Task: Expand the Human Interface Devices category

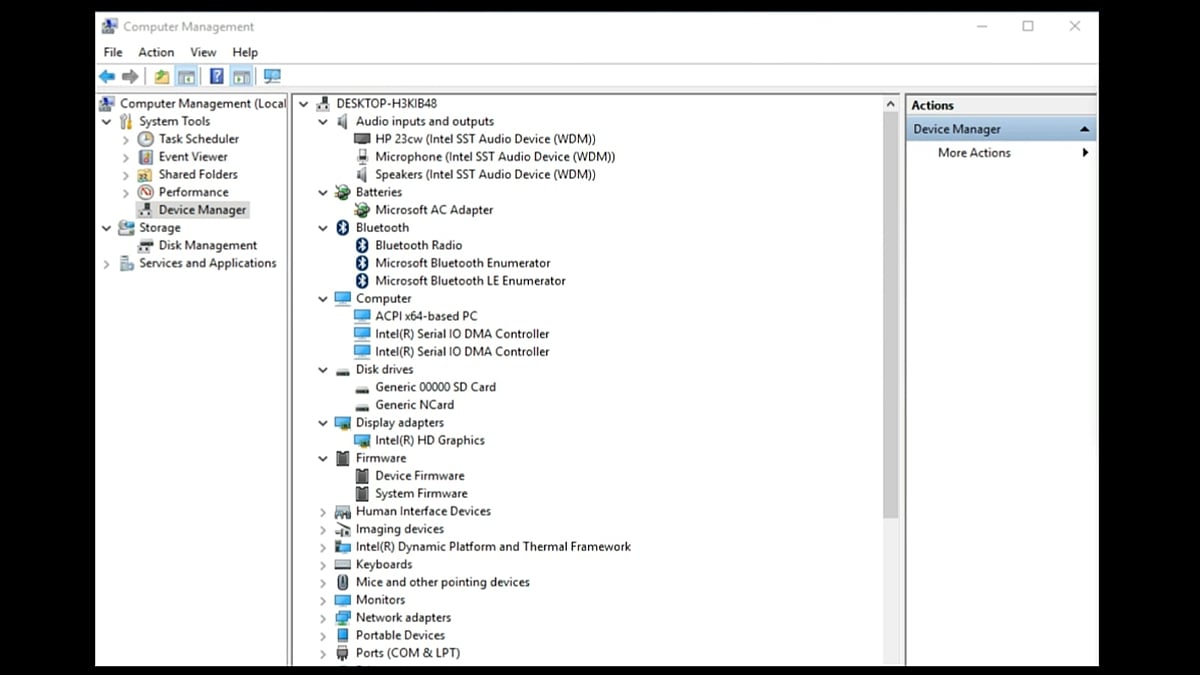Action: coord(323,512)
